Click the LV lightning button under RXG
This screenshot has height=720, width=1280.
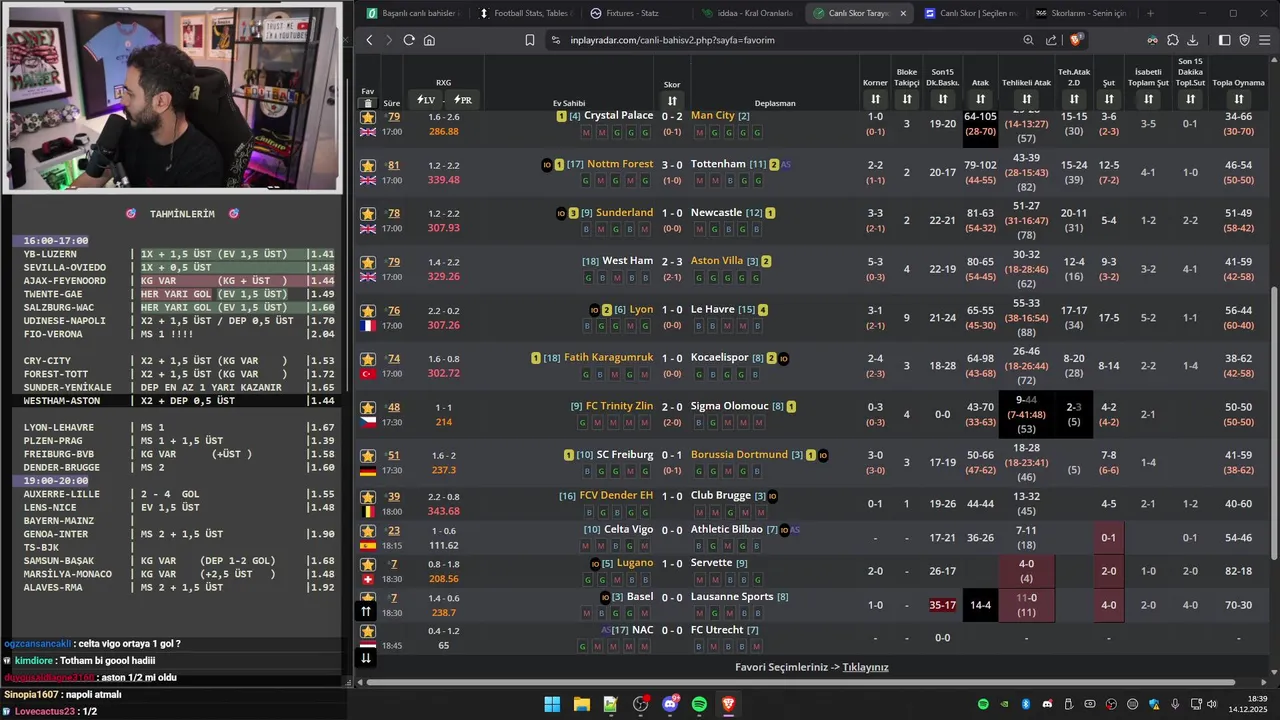tap(426, 100)
